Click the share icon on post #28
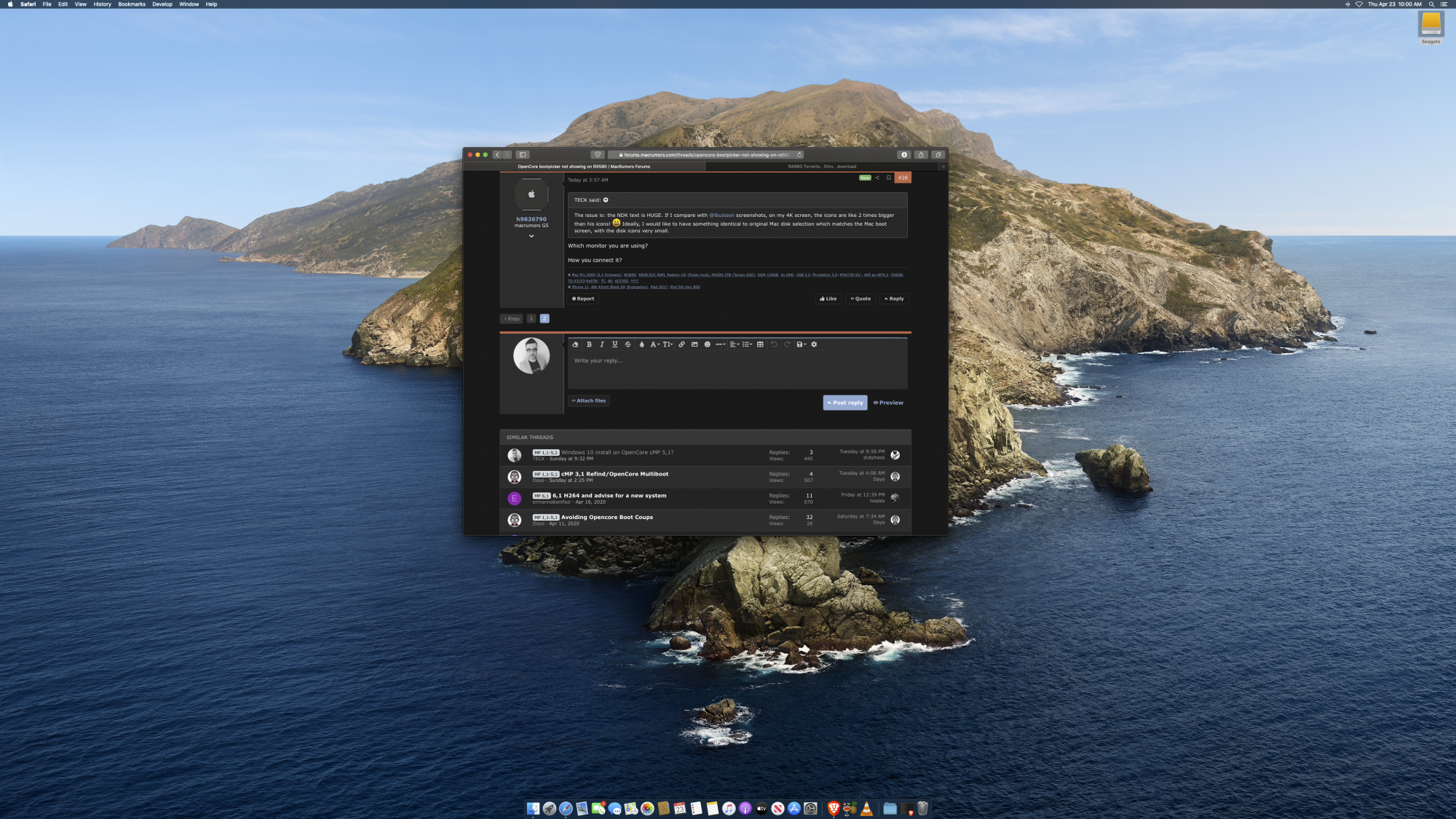The image size is (1456, 819). (x=877, y=178)
